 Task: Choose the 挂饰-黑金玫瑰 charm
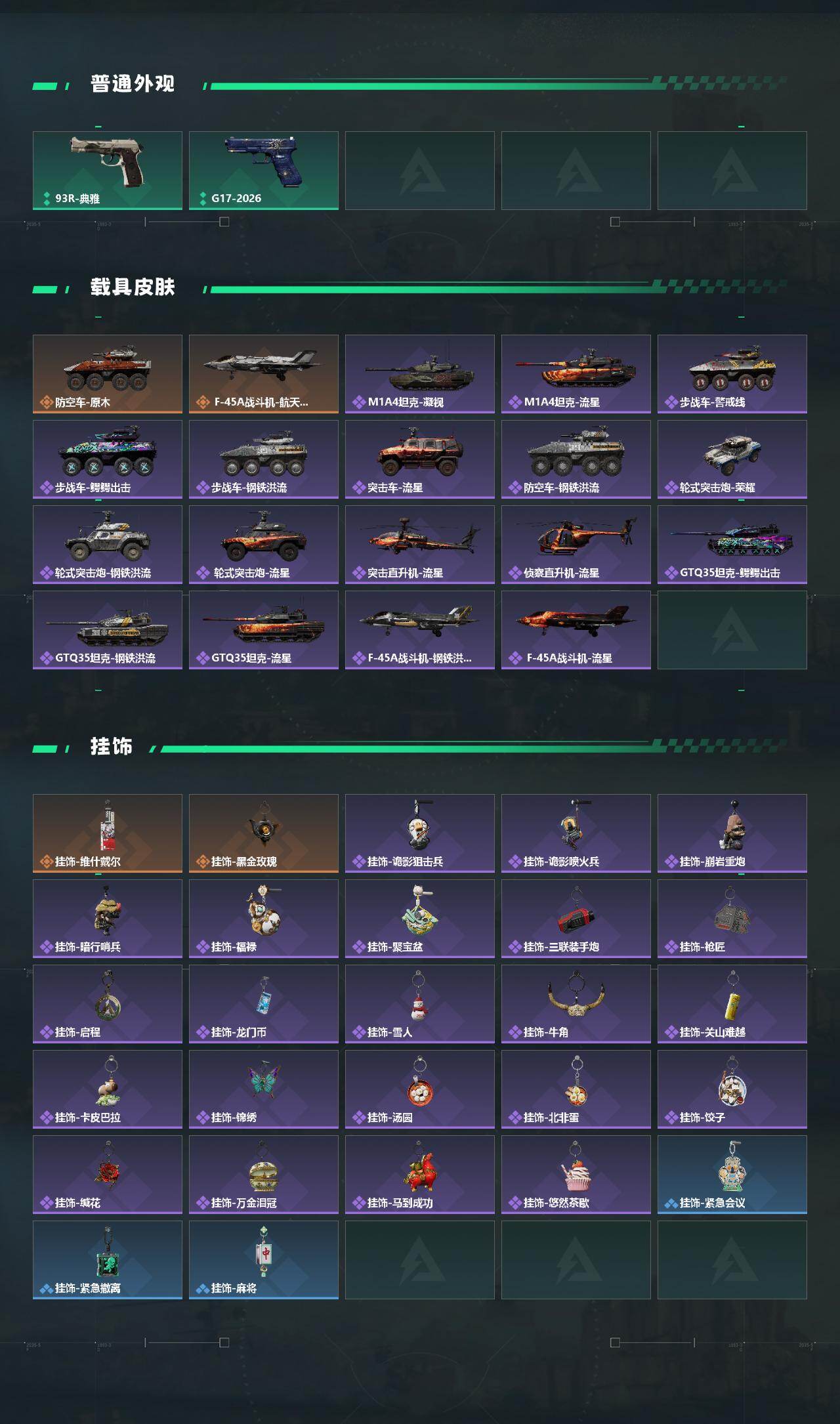[264, 833]
